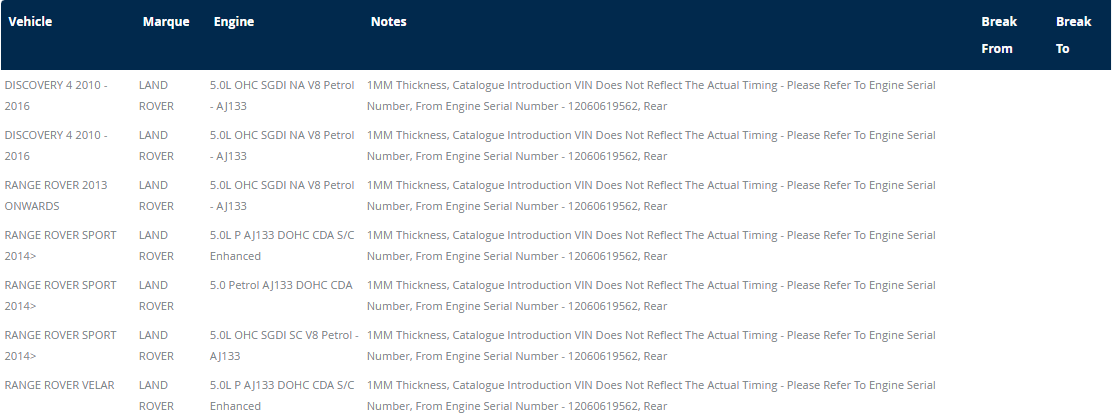Click the Break To column header

point(1073,35)
